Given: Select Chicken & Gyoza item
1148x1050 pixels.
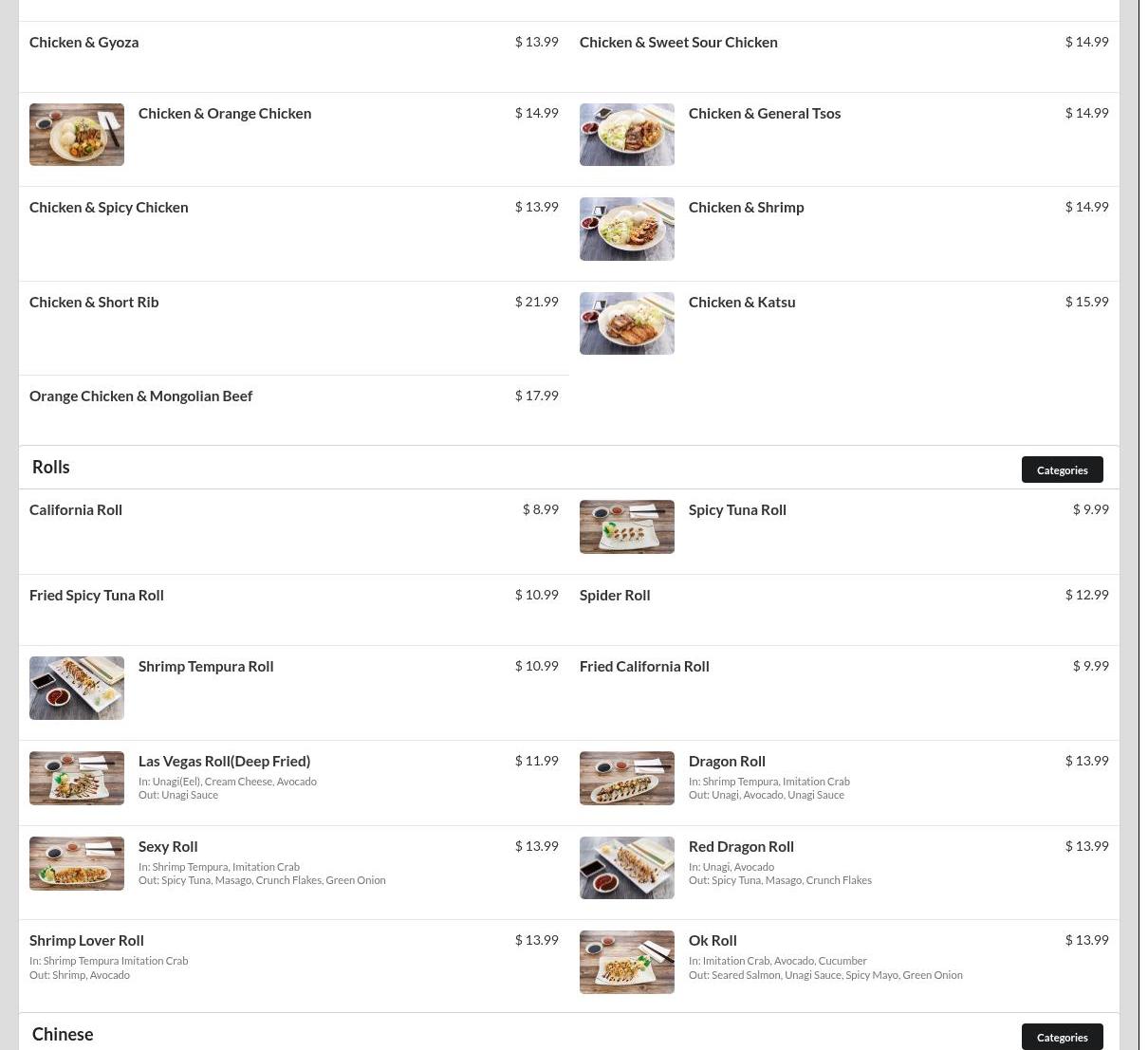Looking at the screenshot, I should pyautogui.click(x=294, y=57).
